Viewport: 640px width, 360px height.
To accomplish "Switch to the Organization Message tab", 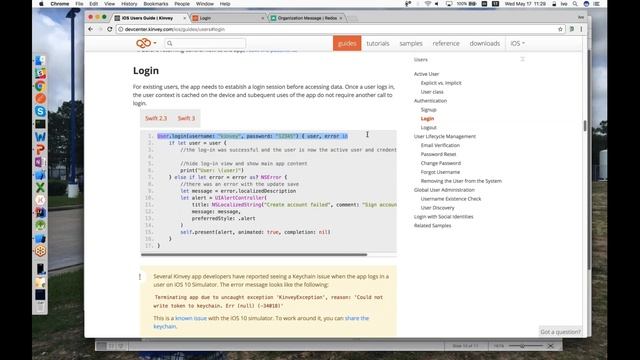I will coord(306,18).
